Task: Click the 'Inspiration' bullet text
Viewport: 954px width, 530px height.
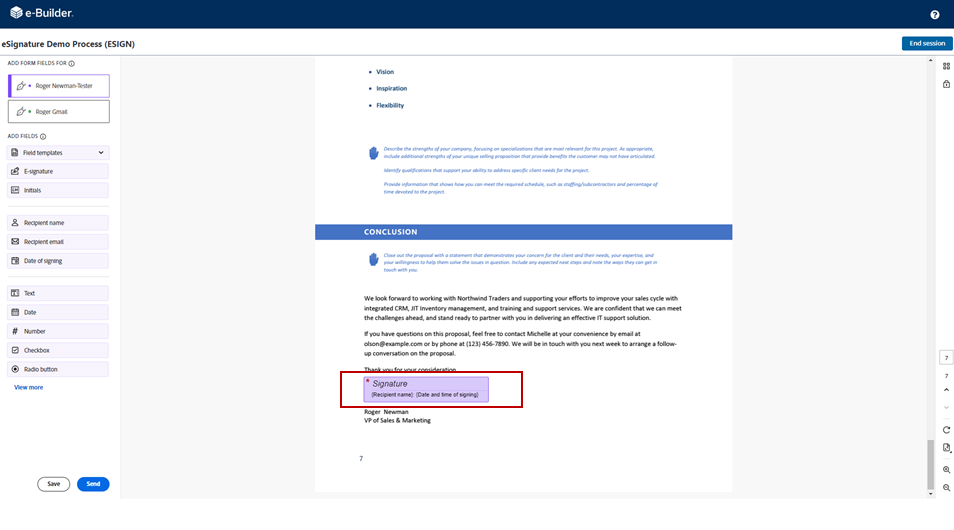Action: 391,88
